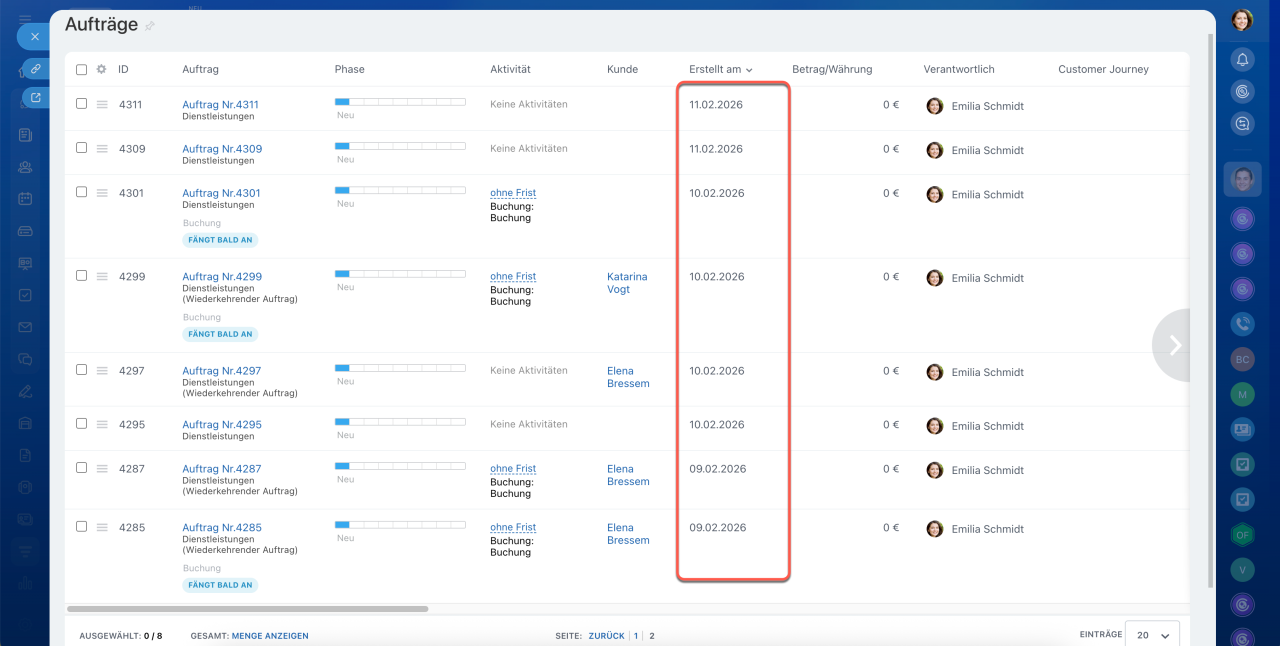Tick the checkbox for order 4309
1280x646 pixels.
coord(82,148)
